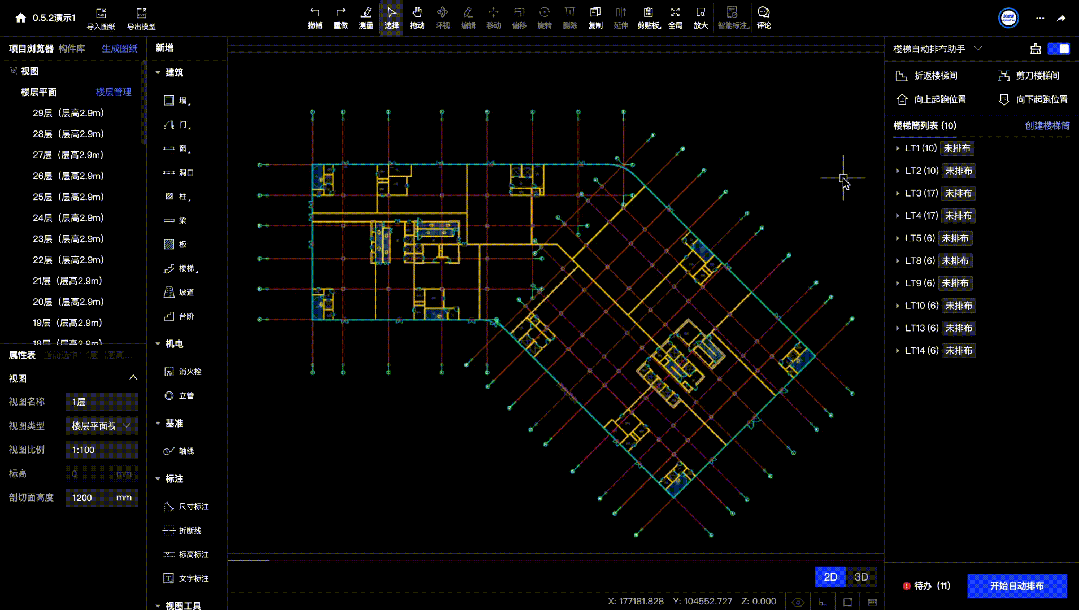The image size is (1079, 610).
Task: Switch the canvas to 2D view
Action: point(831,577)
